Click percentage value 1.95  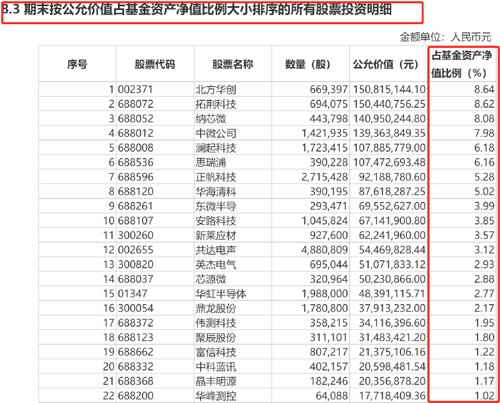[x=484, y=323]
